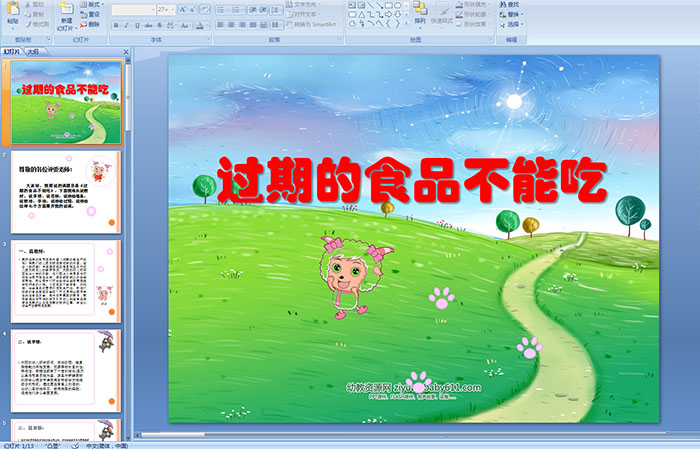The height and width of the screenshot is (449, 700).
Task: Toggle justify text alignment
Action: 252,25
